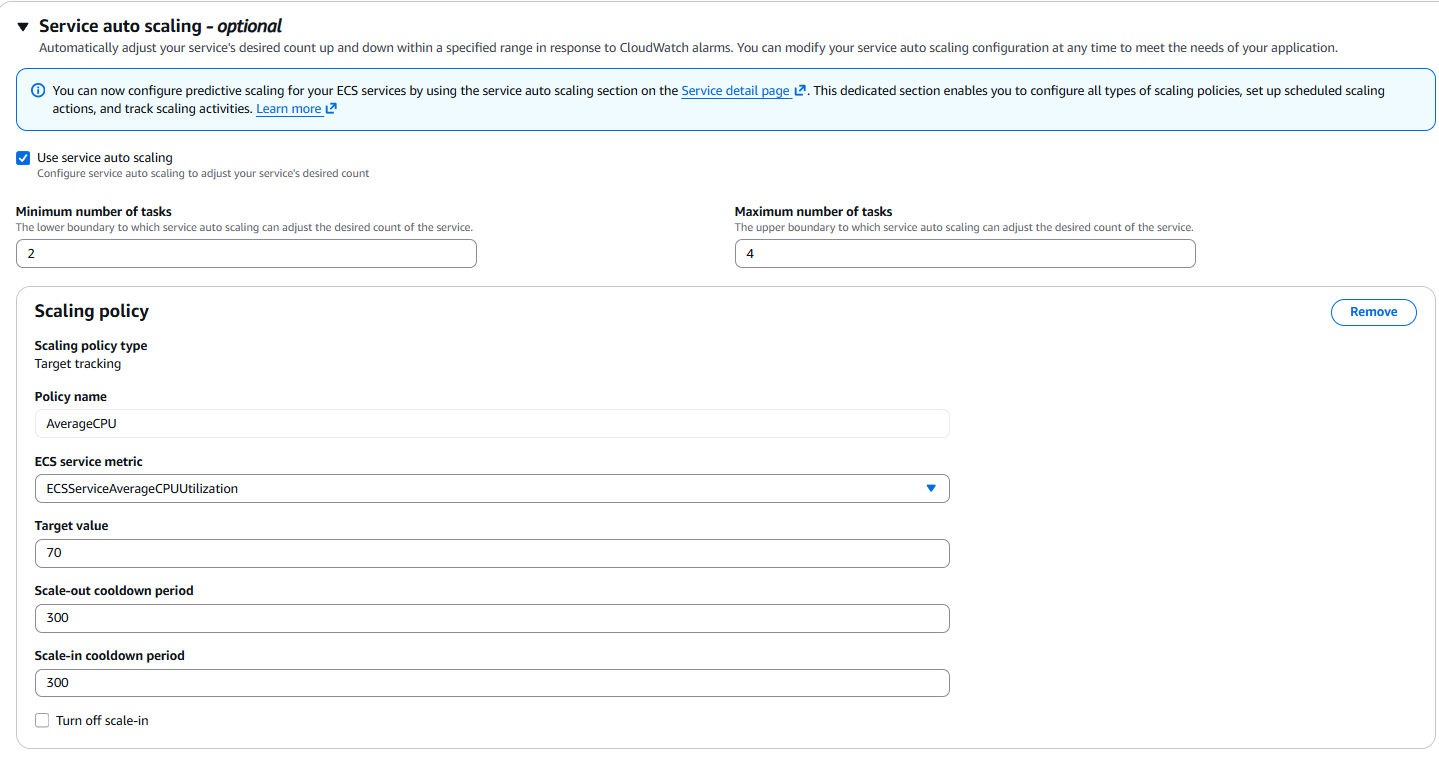Remove the scaling policy
Viewport: 1439px width, 762px height.
pos(1373,312)
